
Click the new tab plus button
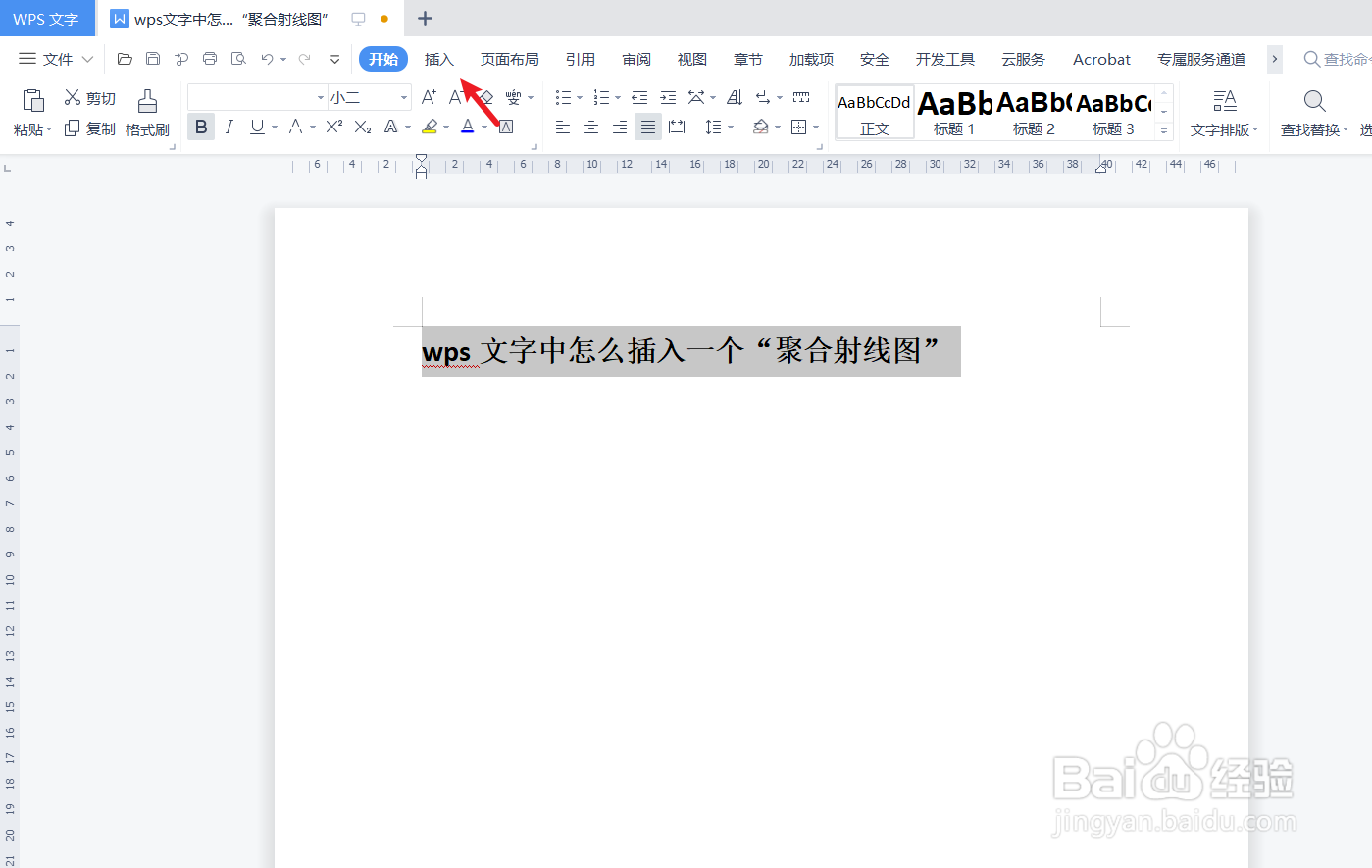click(425, 19)
